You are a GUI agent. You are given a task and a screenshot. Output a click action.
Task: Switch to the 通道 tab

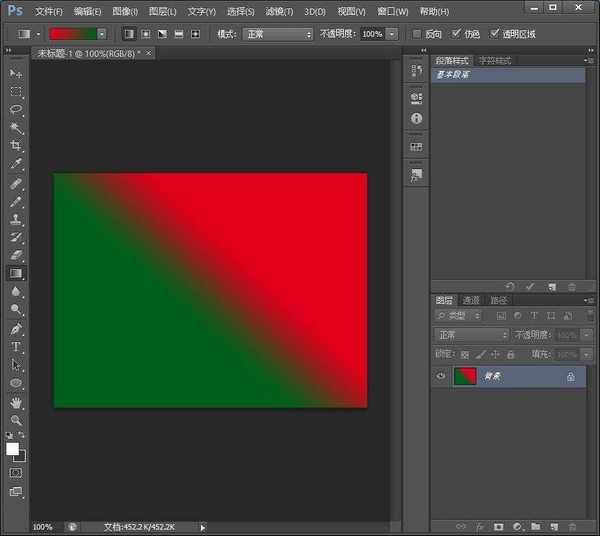pyautogui.click(x=471, y=300)
